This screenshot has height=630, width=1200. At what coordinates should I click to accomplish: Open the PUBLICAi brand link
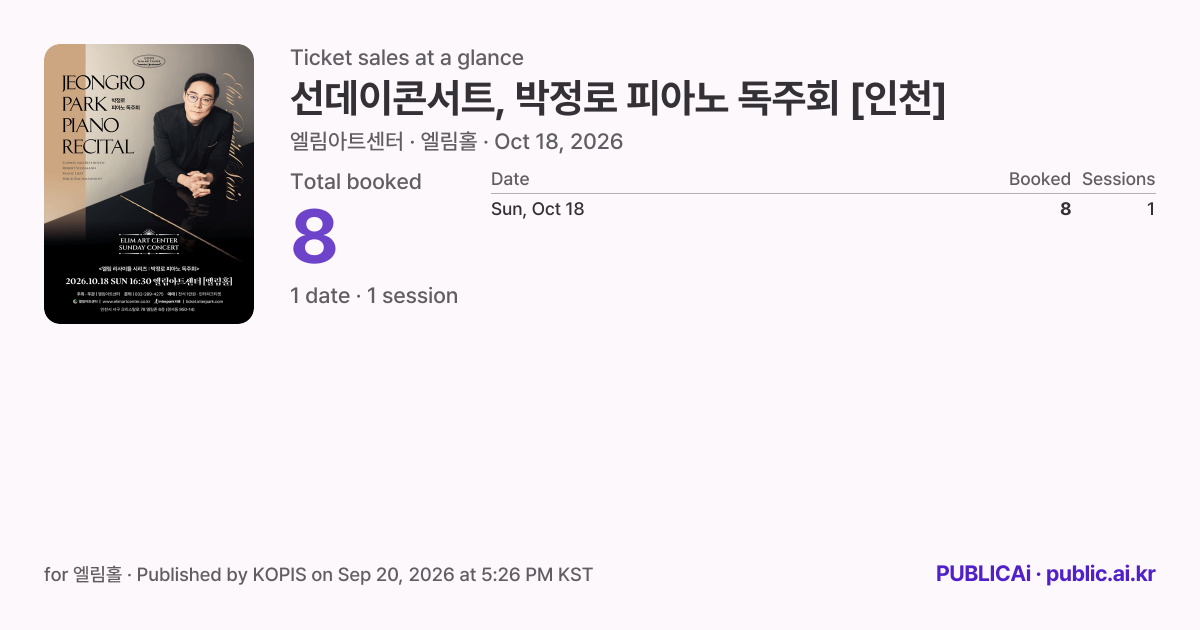point(983,574)
